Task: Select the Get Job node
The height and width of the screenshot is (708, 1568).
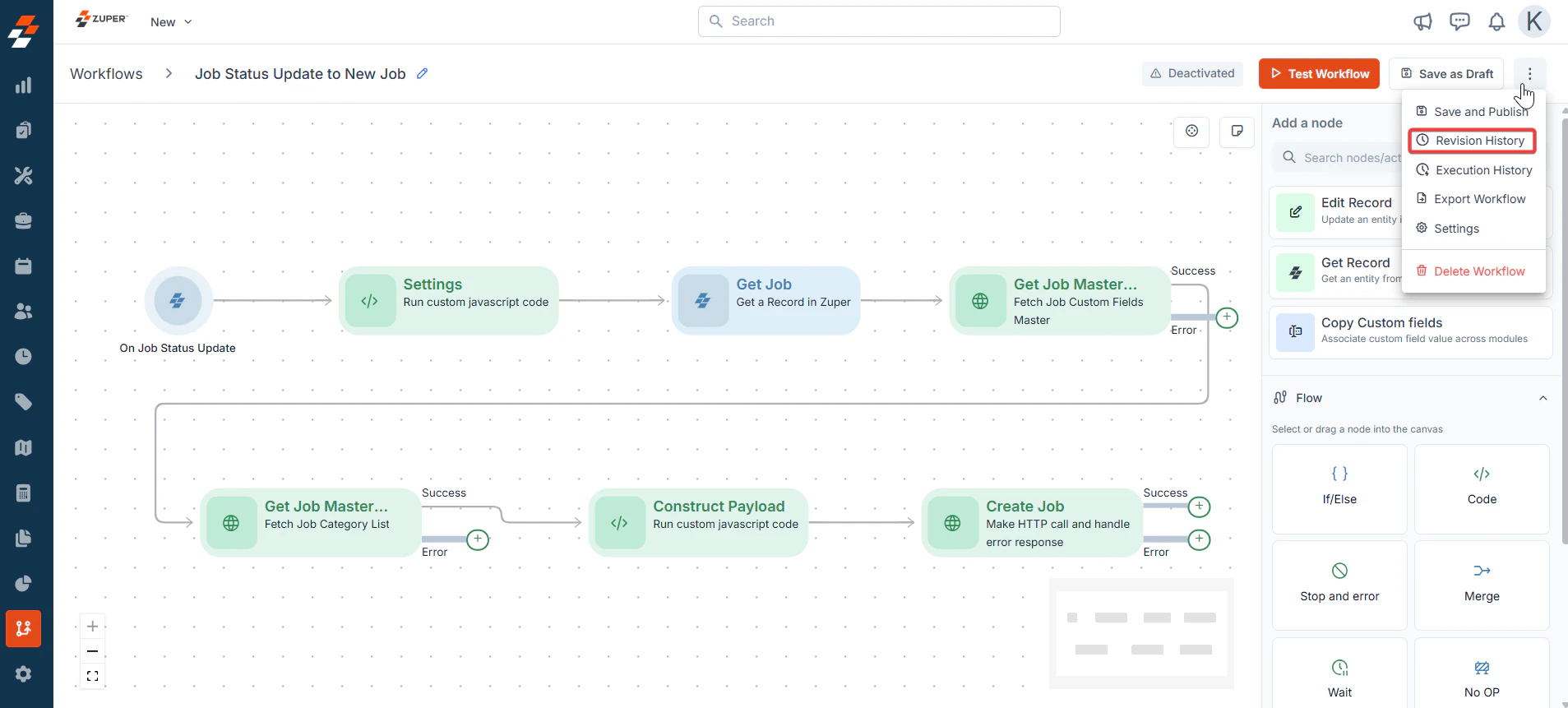Action: pos(766,301)
